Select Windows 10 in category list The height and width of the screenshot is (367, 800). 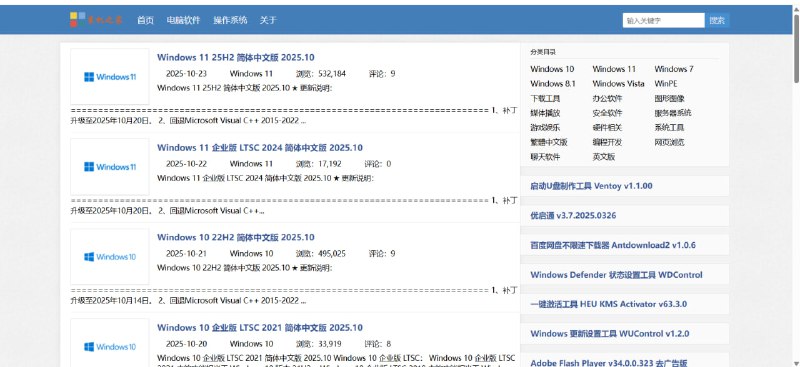[x=552, y=69]
